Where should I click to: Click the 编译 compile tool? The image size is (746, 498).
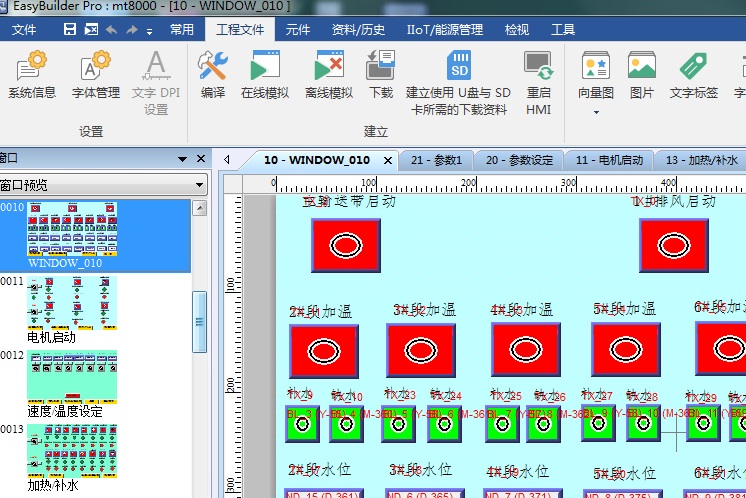pyautogui.click(x=212, y=76)
